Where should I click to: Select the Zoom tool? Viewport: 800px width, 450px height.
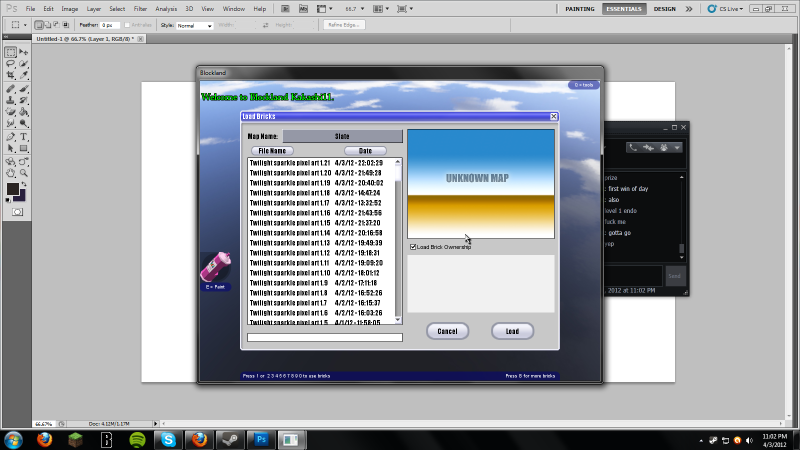click(23, 173)
